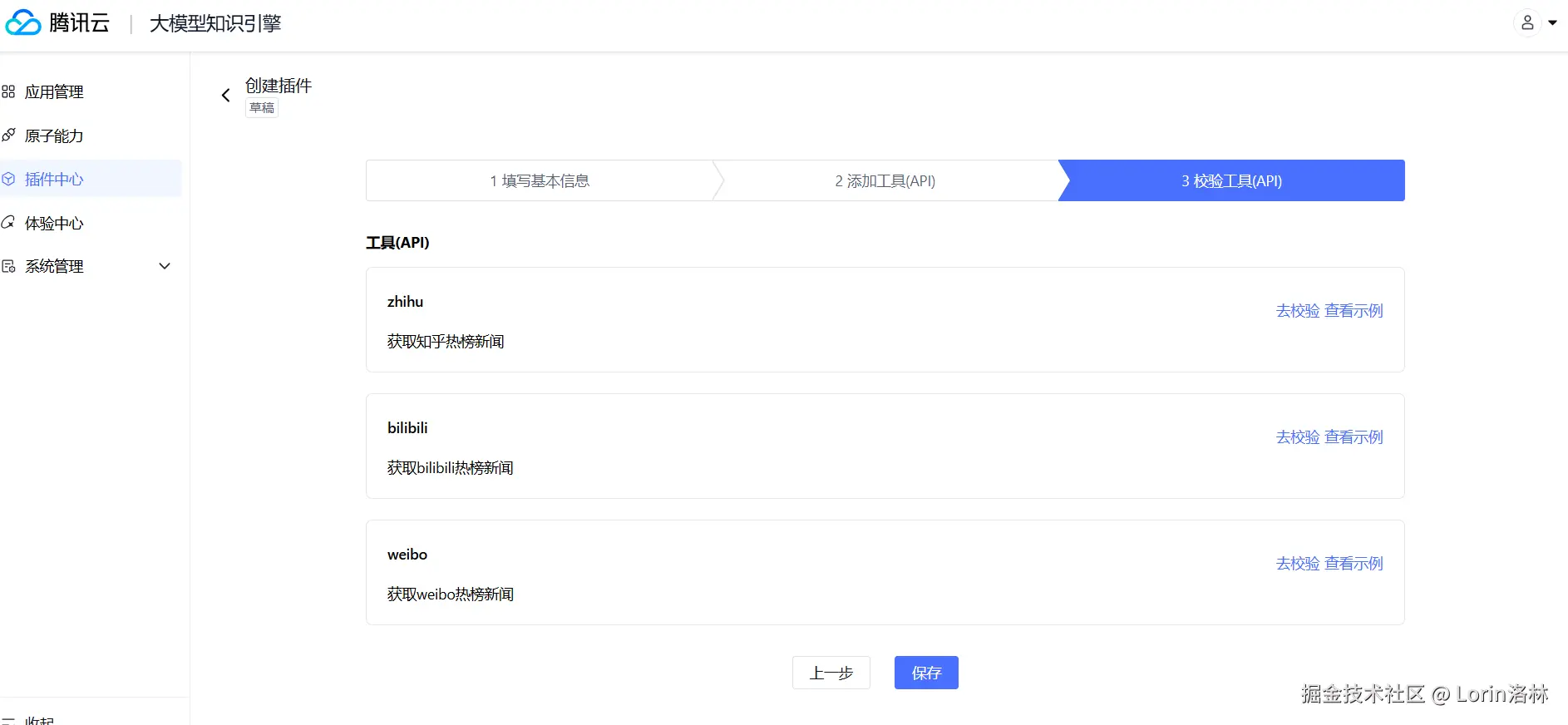Screen dimensions: 1568x725
Task: Click the Tencent Cloud logo
Action: (x=57, y=22)
